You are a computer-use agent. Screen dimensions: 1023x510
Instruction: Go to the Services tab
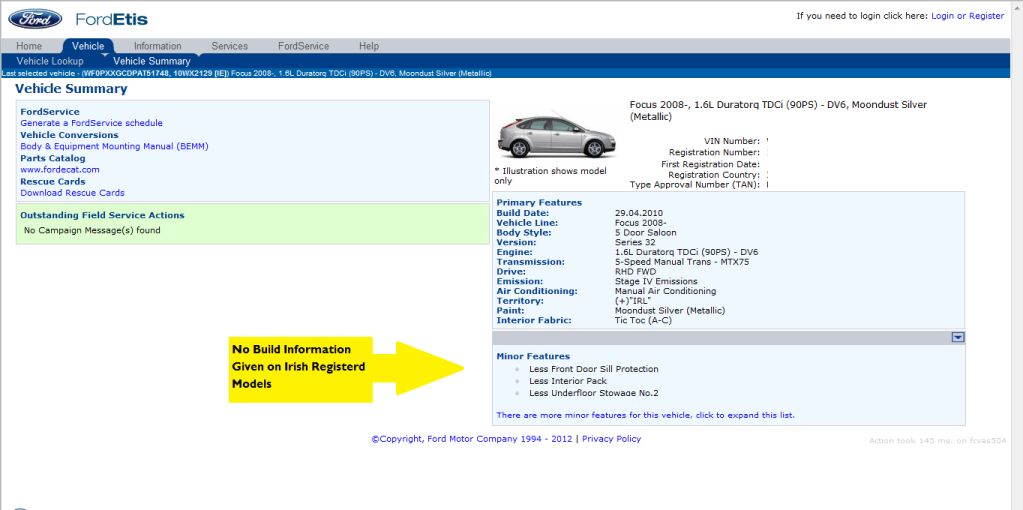pyautogui.click(x=230, y=46)
